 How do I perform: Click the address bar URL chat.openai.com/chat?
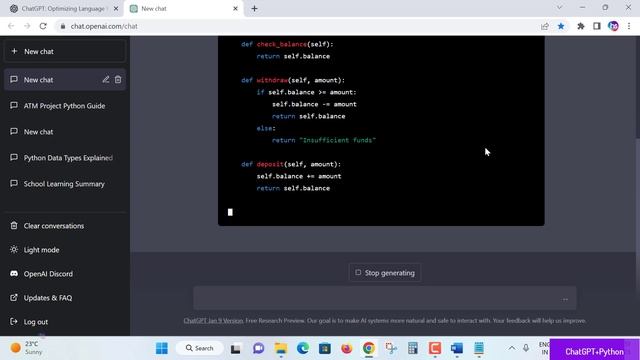tap(104, 26)
